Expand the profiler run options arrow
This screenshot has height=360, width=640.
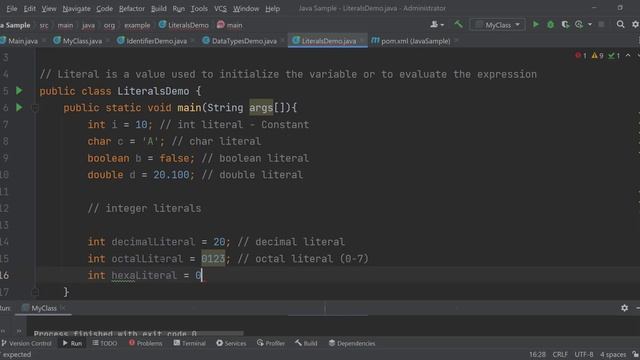(590, 25)
